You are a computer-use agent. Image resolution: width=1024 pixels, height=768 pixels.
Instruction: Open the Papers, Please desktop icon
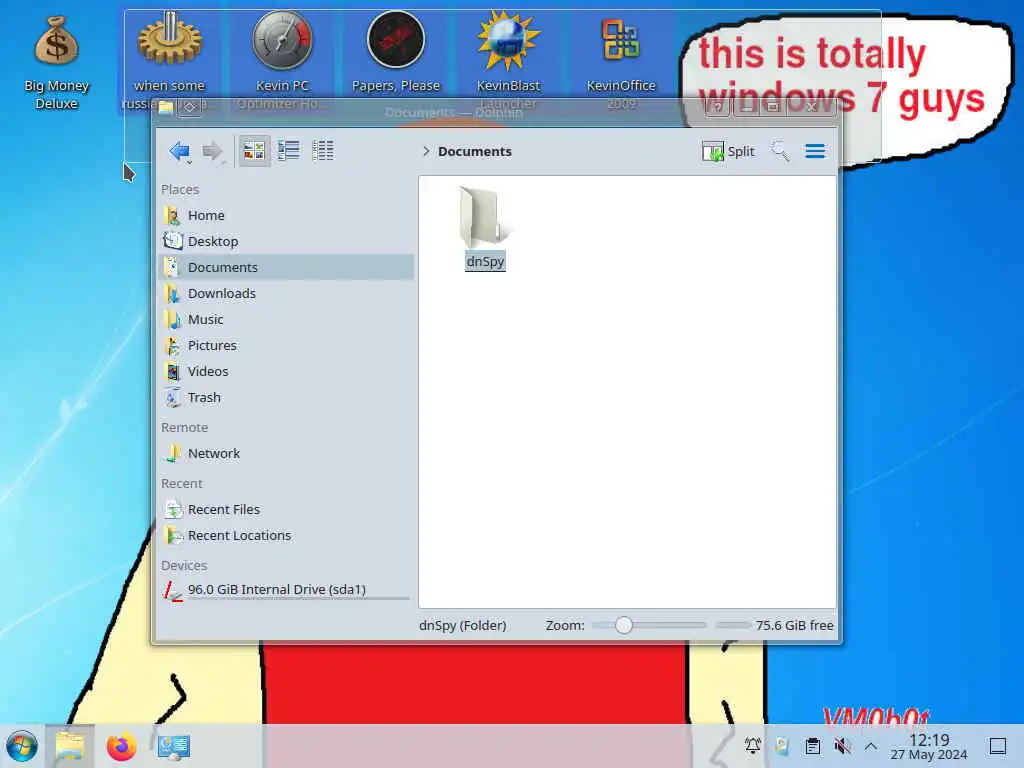[396, 52]
